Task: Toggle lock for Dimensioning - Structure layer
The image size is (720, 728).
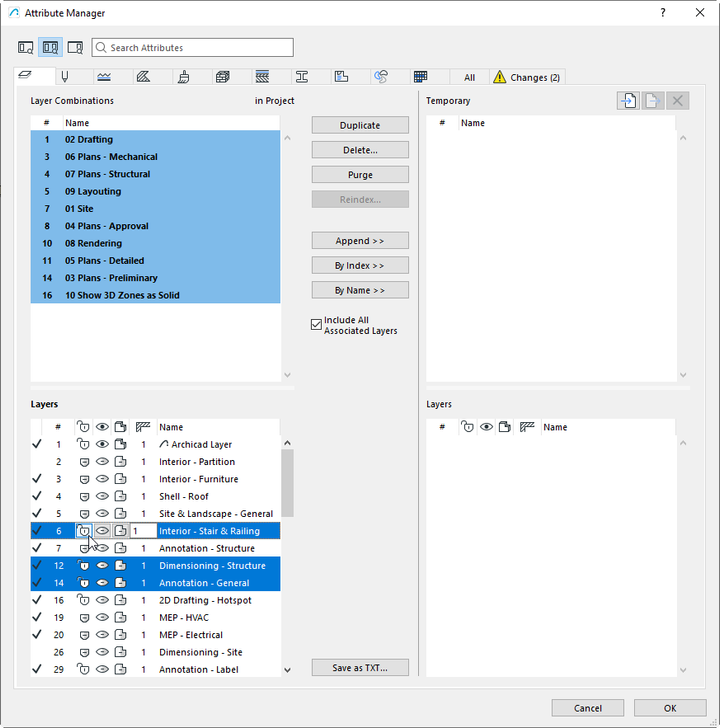Action: [83, 565]
